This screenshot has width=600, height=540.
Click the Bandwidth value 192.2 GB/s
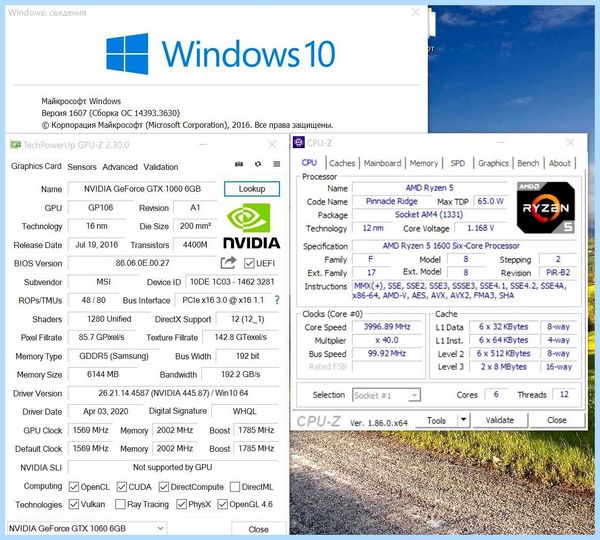pyautogui.click(x=240, y=374)
